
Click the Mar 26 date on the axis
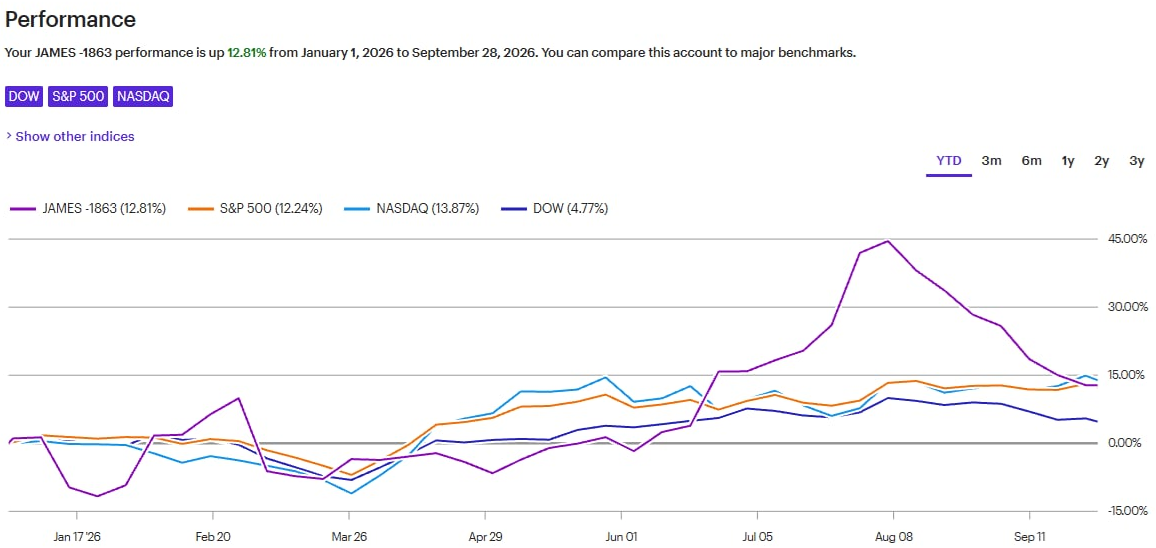click(349, 536)
